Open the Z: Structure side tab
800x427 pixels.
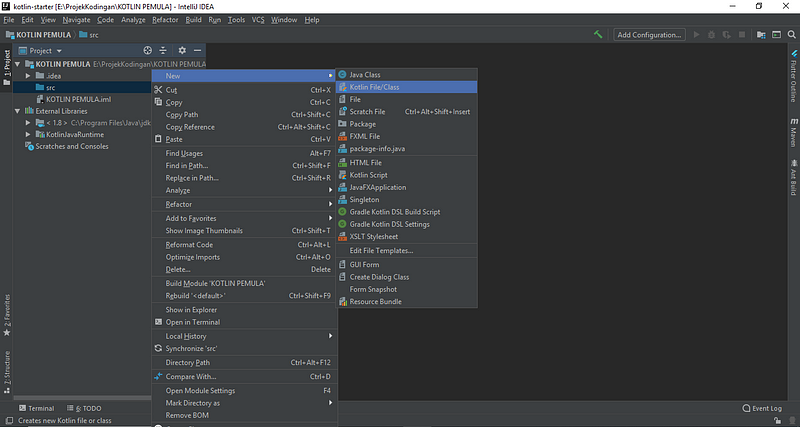(7, 372)
